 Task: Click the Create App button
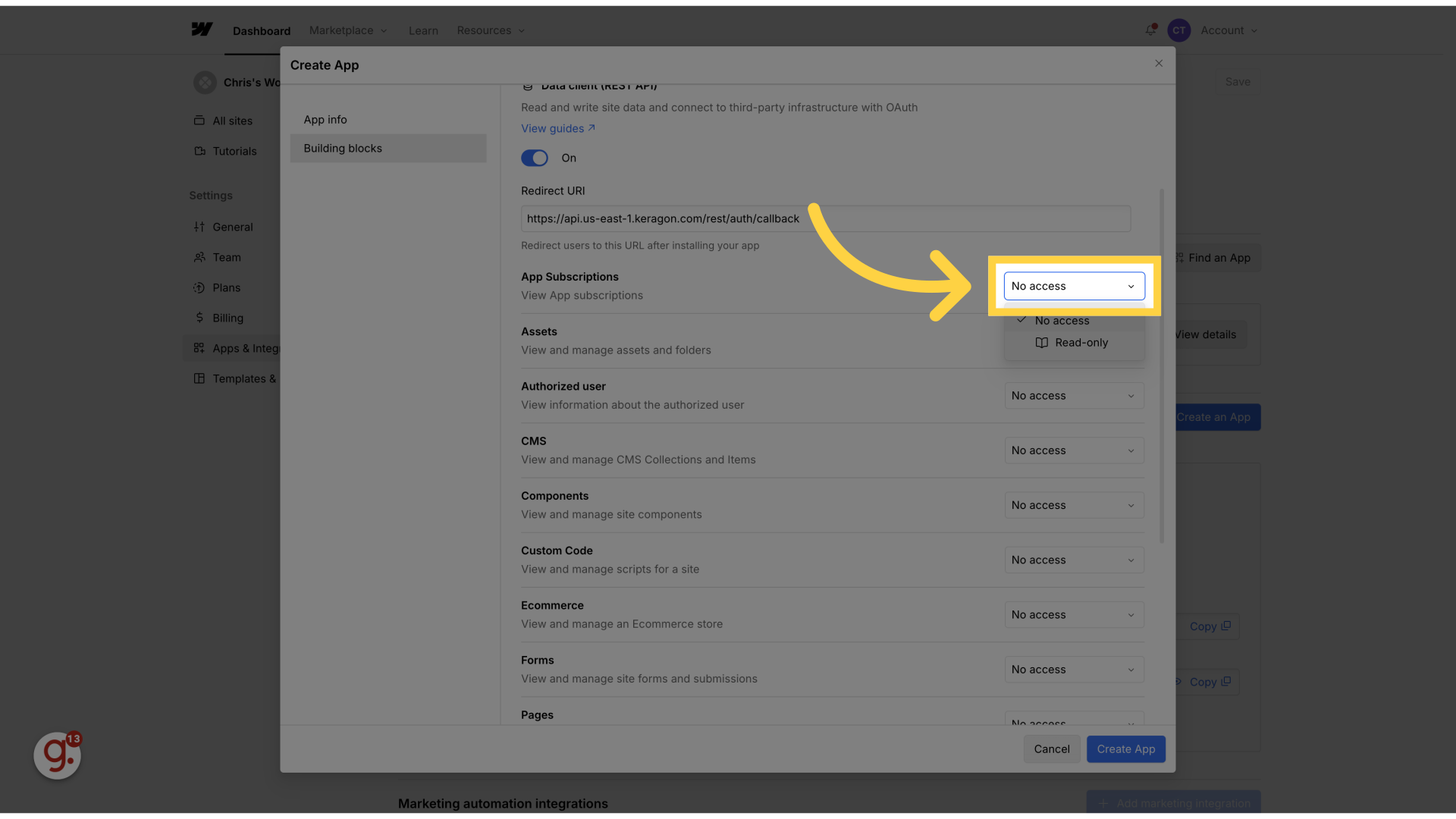[1125, 749]
